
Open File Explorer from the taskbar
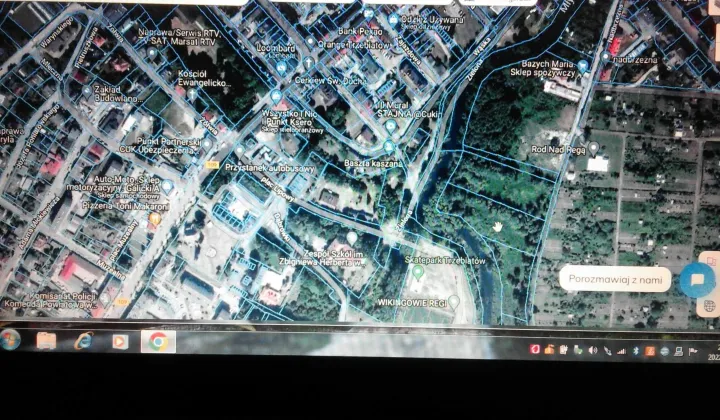point(46,341)
